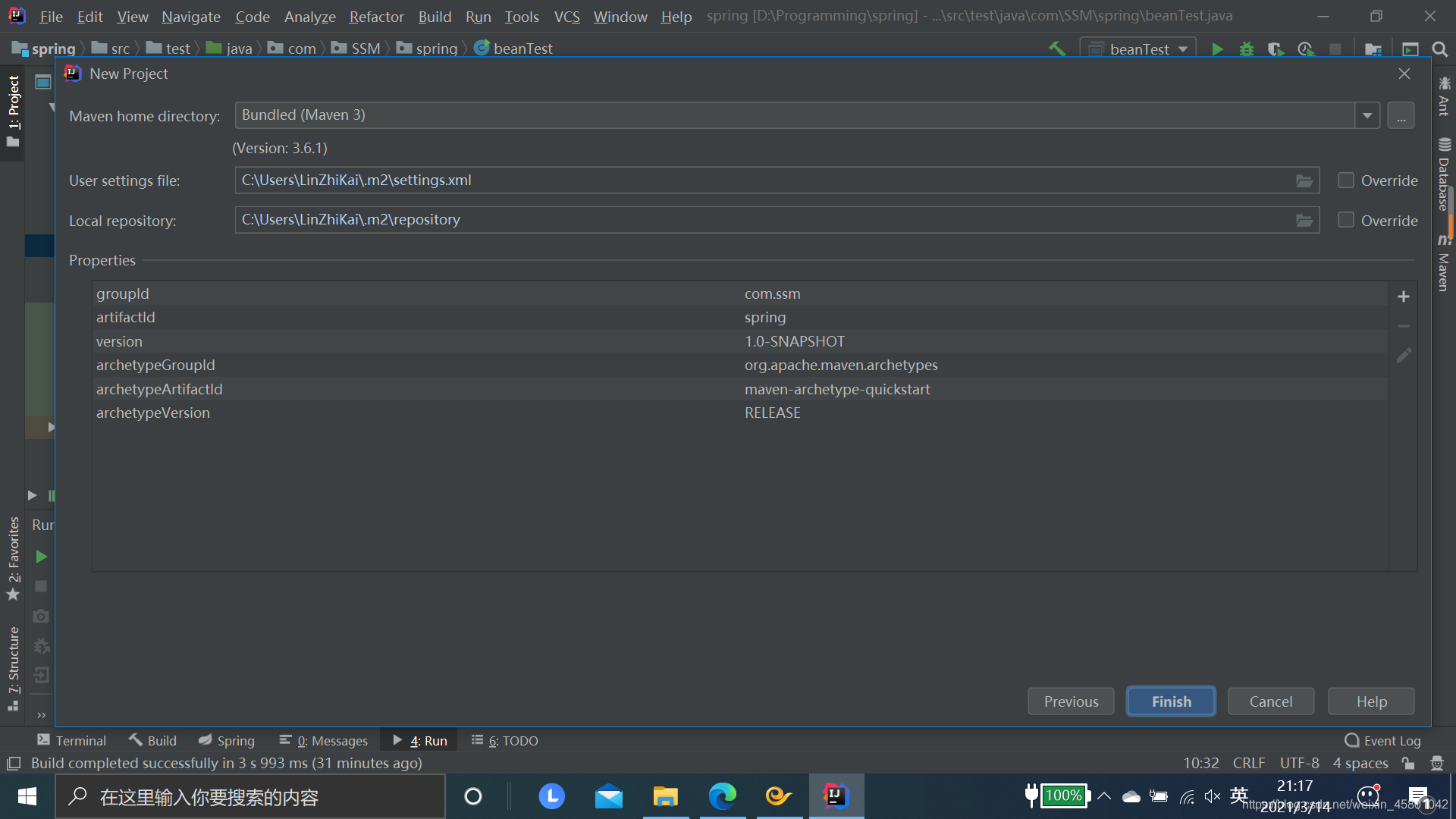Click the Search Everywhere magnifier icon
Viewport: 1456px width, 819px height.
[1439, 49]
